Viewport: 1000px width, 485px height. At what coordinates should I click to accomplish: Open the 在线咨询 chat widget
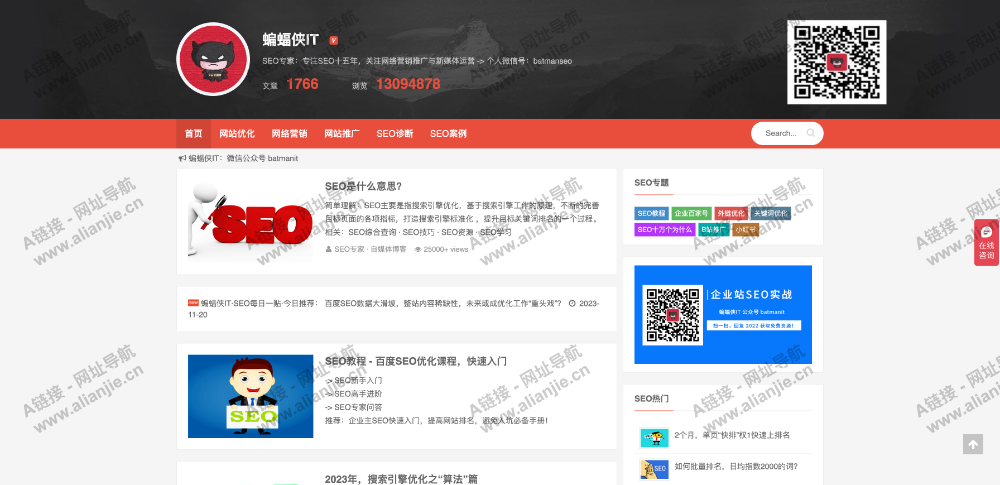point(986,242)
